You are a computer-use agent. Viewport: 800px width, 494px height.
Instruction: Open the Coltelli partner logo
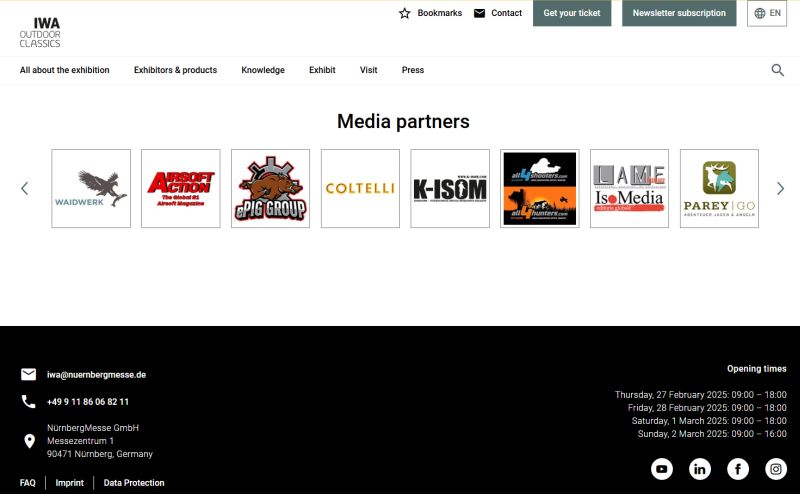click(x=360, y=188)
